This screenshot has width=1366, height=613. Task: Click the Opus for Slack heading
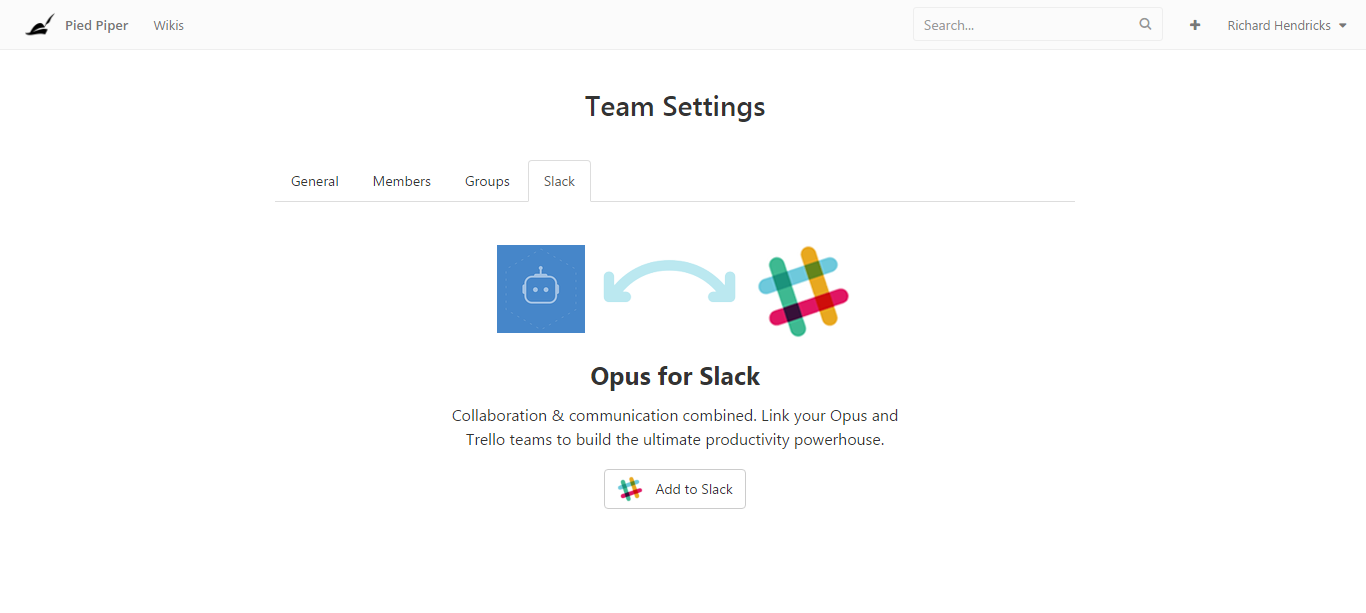(x=675, y=376)
